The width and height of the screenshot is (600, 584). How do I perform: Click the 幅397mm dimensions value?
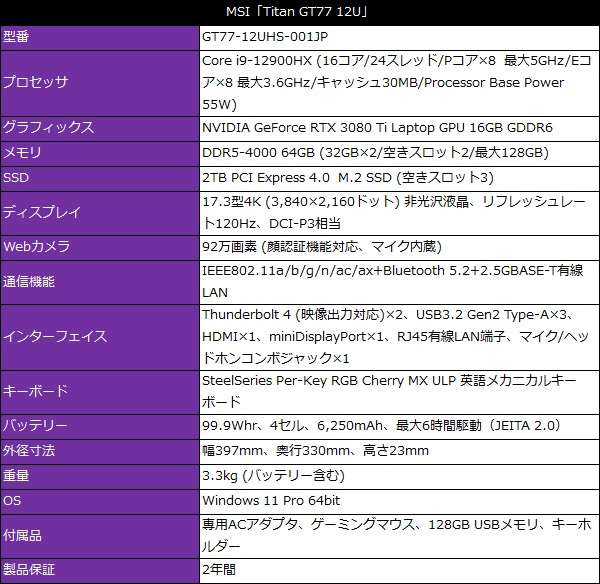[399, 452]
